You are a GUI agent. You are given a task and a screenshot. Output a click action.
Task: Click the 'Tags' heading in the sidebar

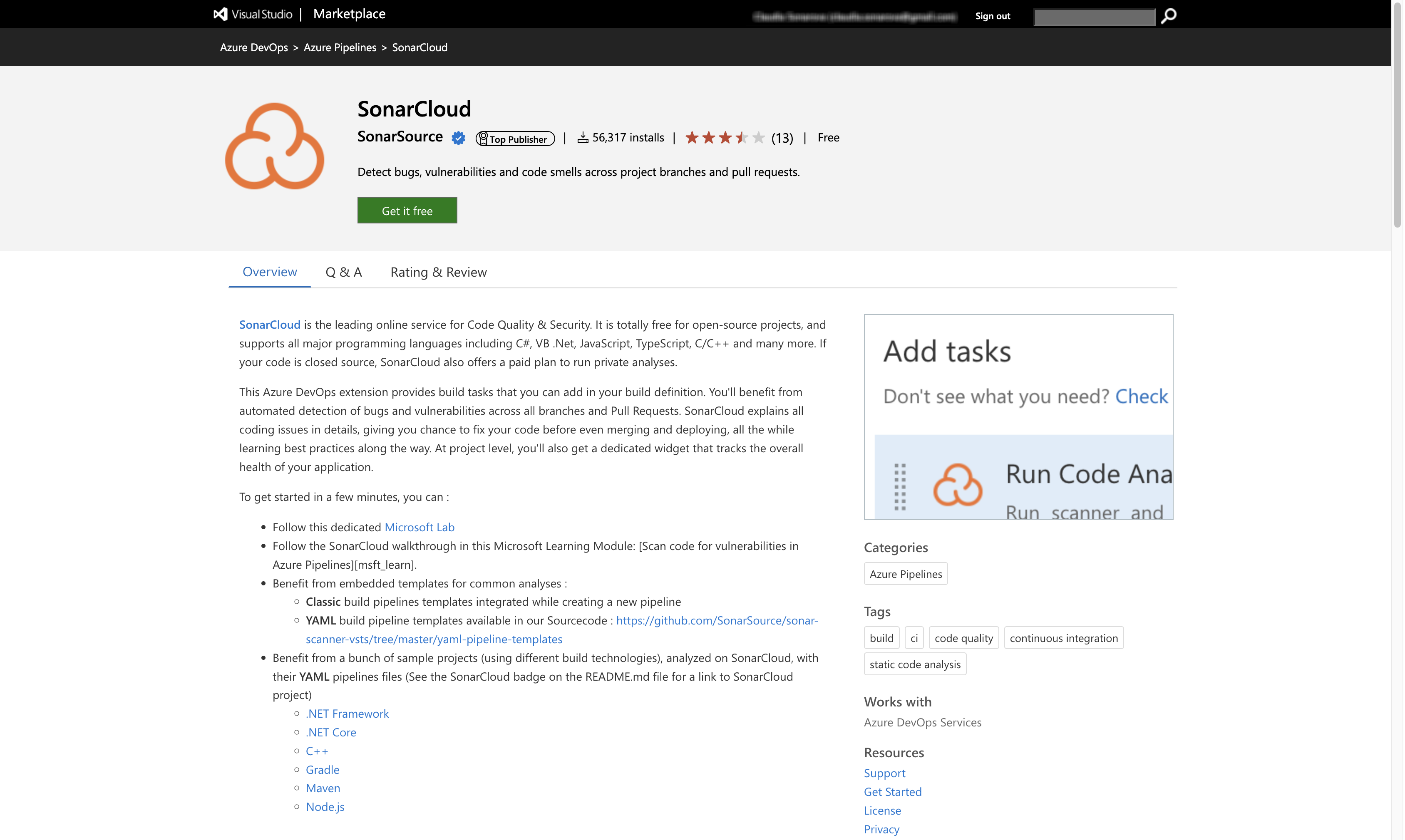pyautogui.click(x=877, y=612)
